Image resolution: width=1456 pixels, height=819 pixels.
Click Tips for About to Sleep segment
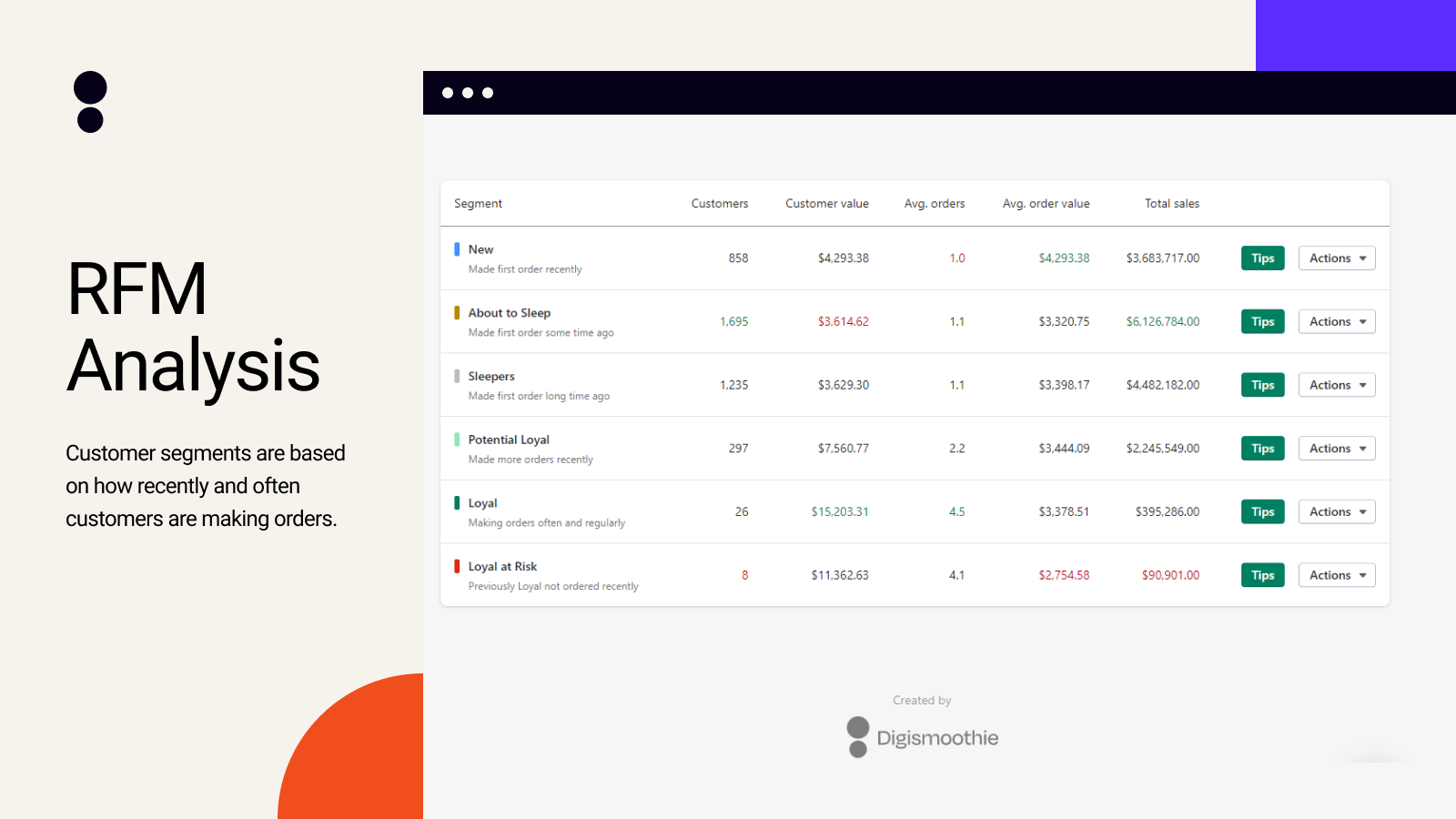[1262, 321]
